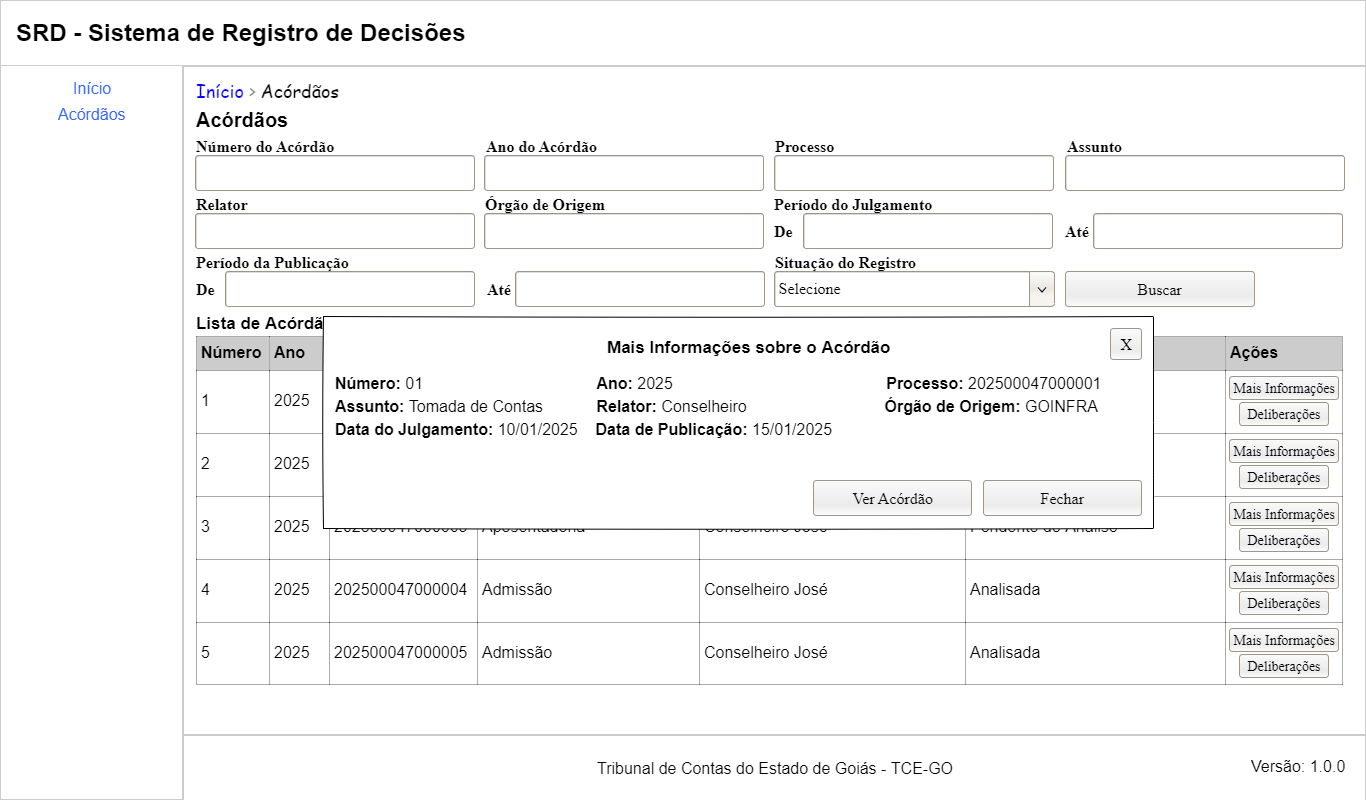Click the Órgão de Origem field
The image size is (1366, 800).
tap(624, 231)
